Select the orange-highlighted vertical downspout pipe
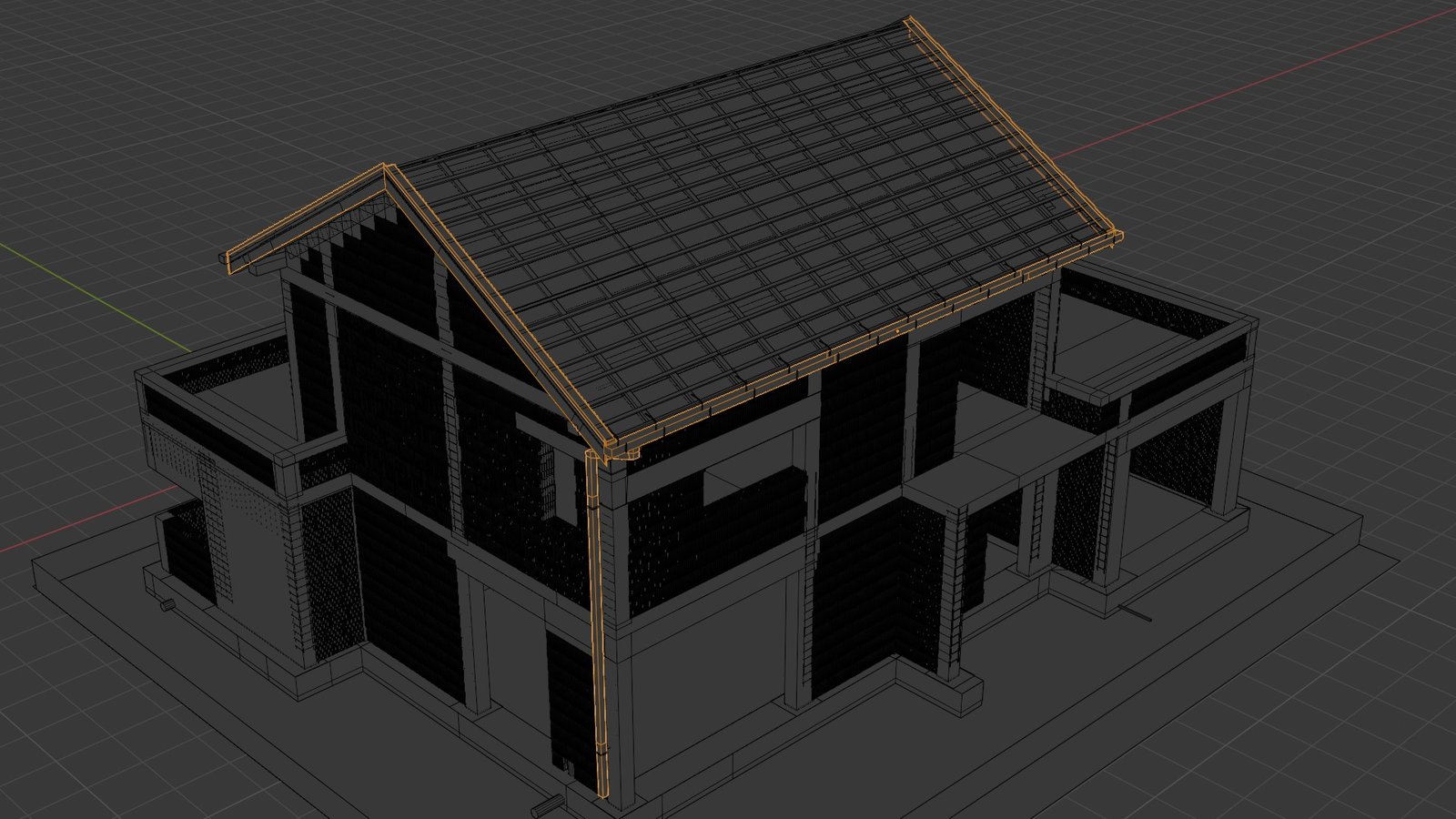Image resolution: width=1456 pixels, height=819 pixels. (x=599, y=619)
